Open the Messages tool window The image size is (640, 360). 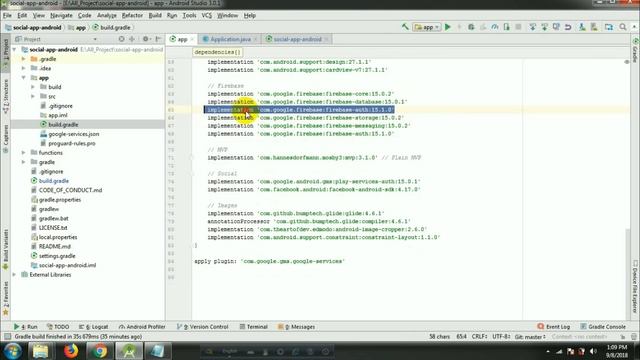pos(296,327)
